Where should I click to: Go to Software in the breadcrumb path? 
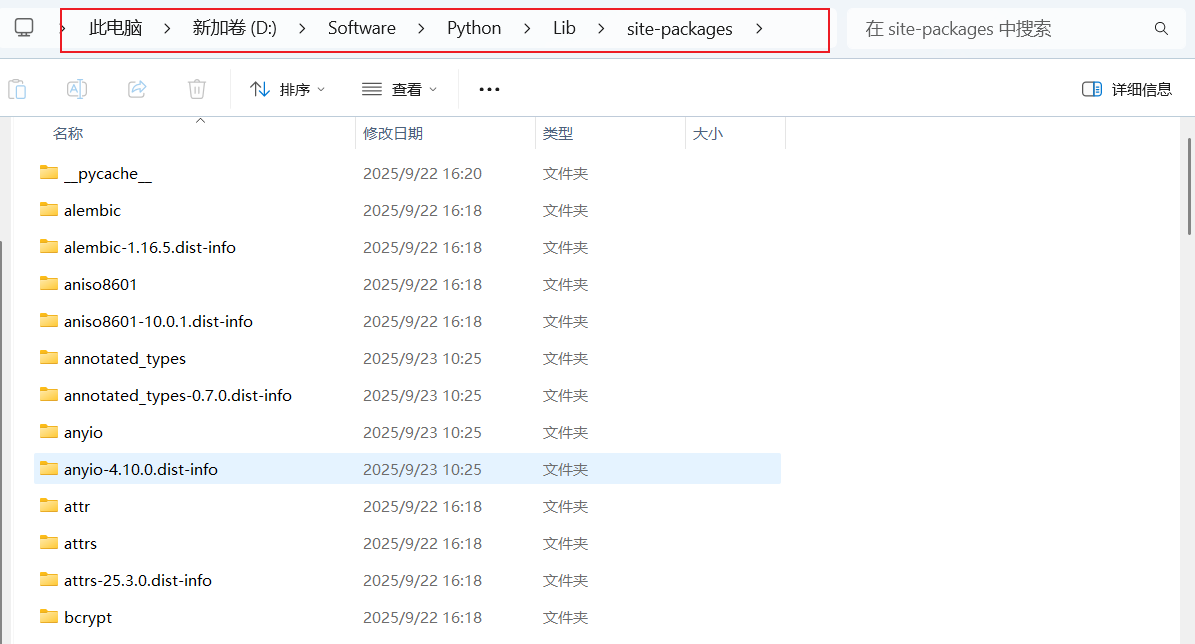click(x=362, y=29)
